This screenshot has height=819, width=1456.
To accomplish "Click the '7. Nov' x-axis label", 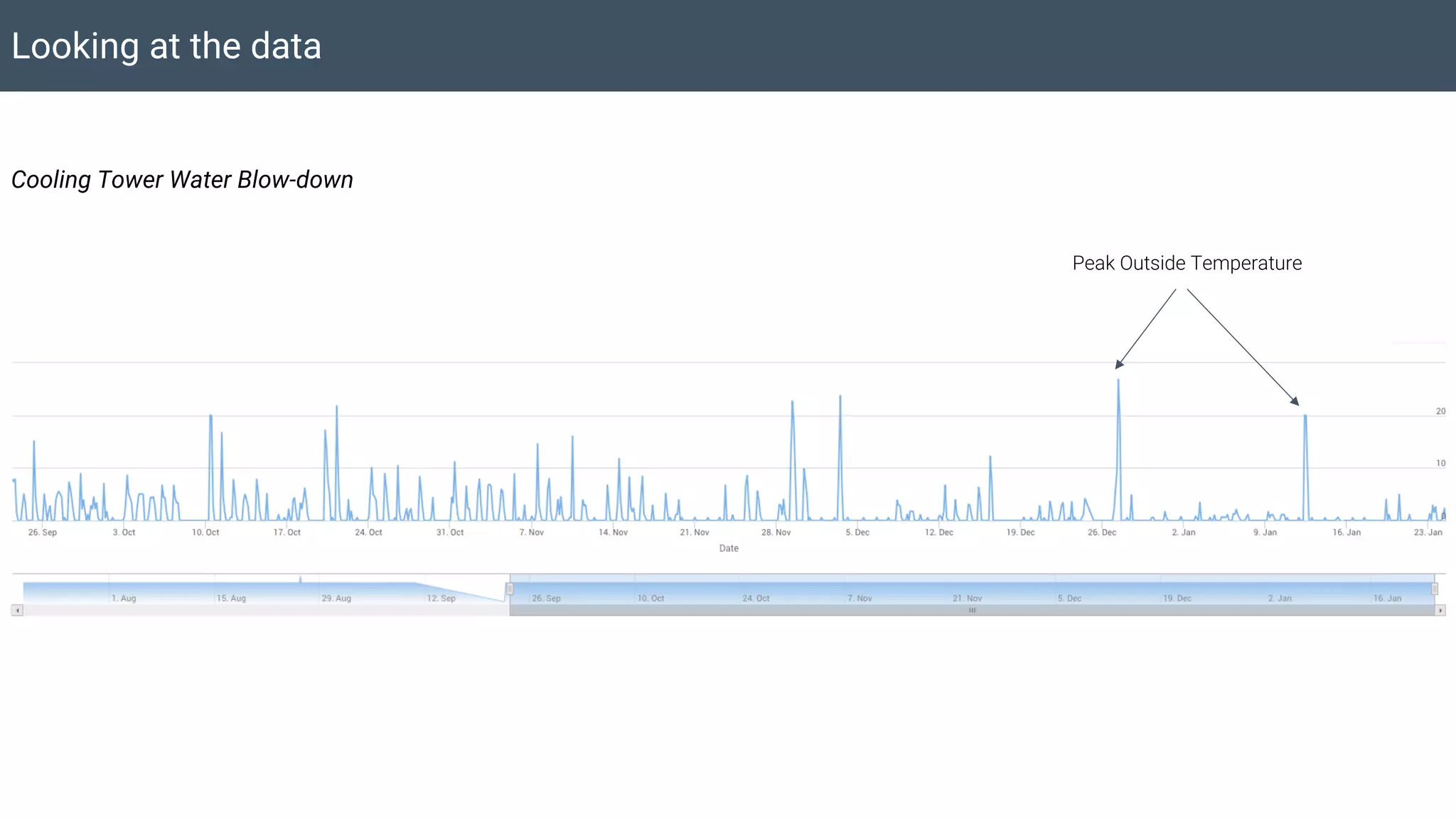I will click(532, 532).
